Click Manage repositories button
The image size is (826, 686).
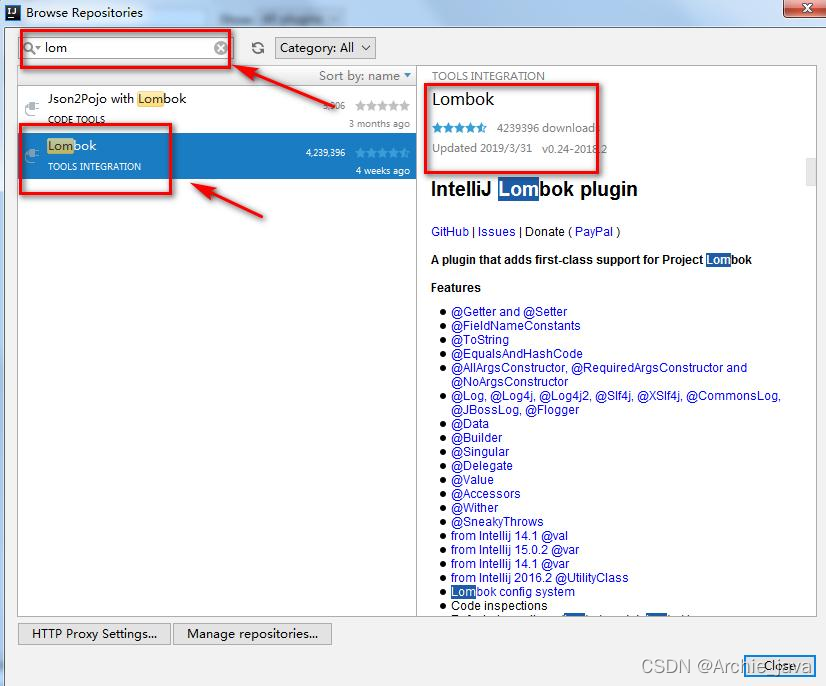[252, 634]
